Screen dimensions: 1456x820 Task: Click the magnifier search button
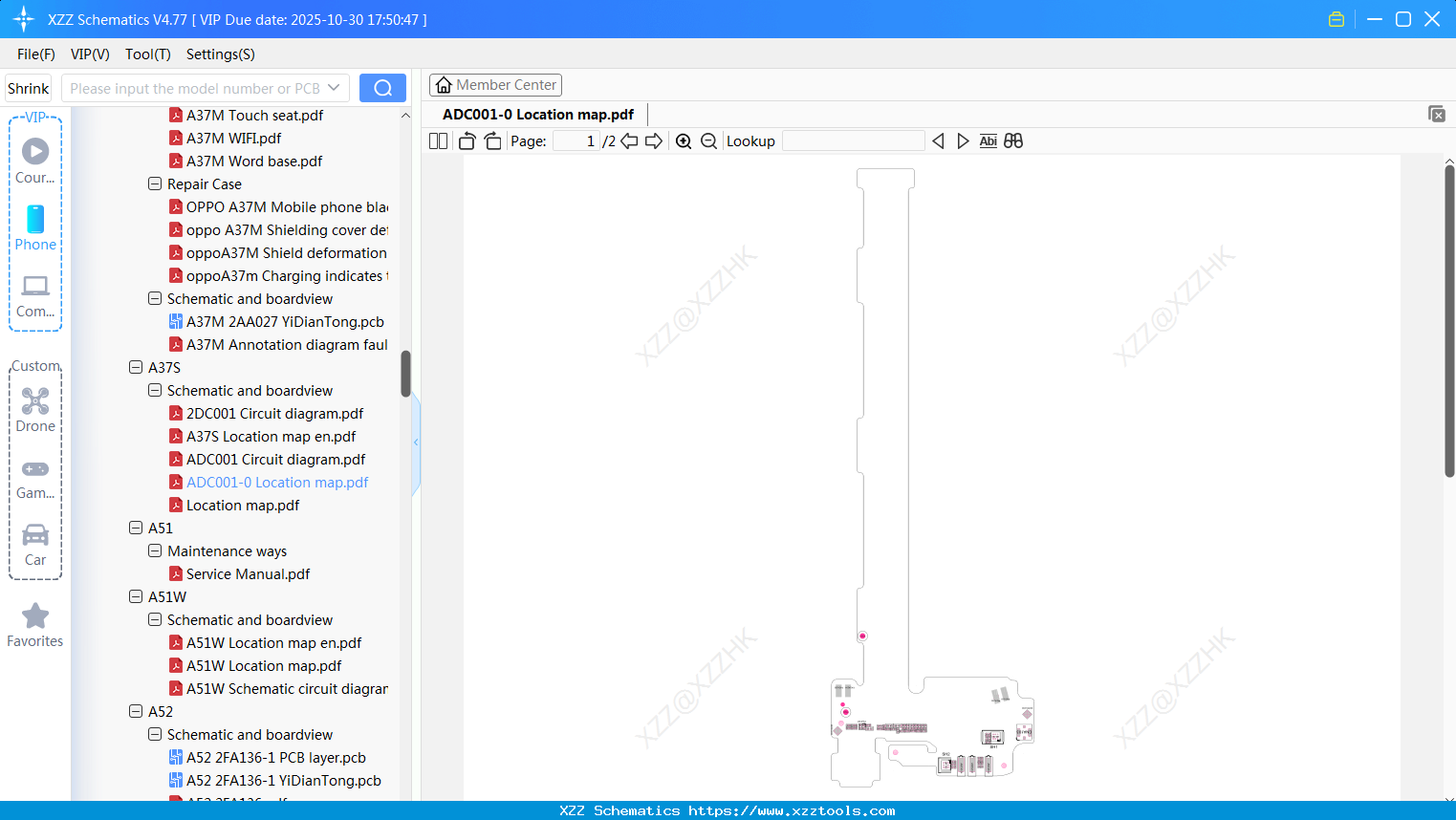coord(382,88)
